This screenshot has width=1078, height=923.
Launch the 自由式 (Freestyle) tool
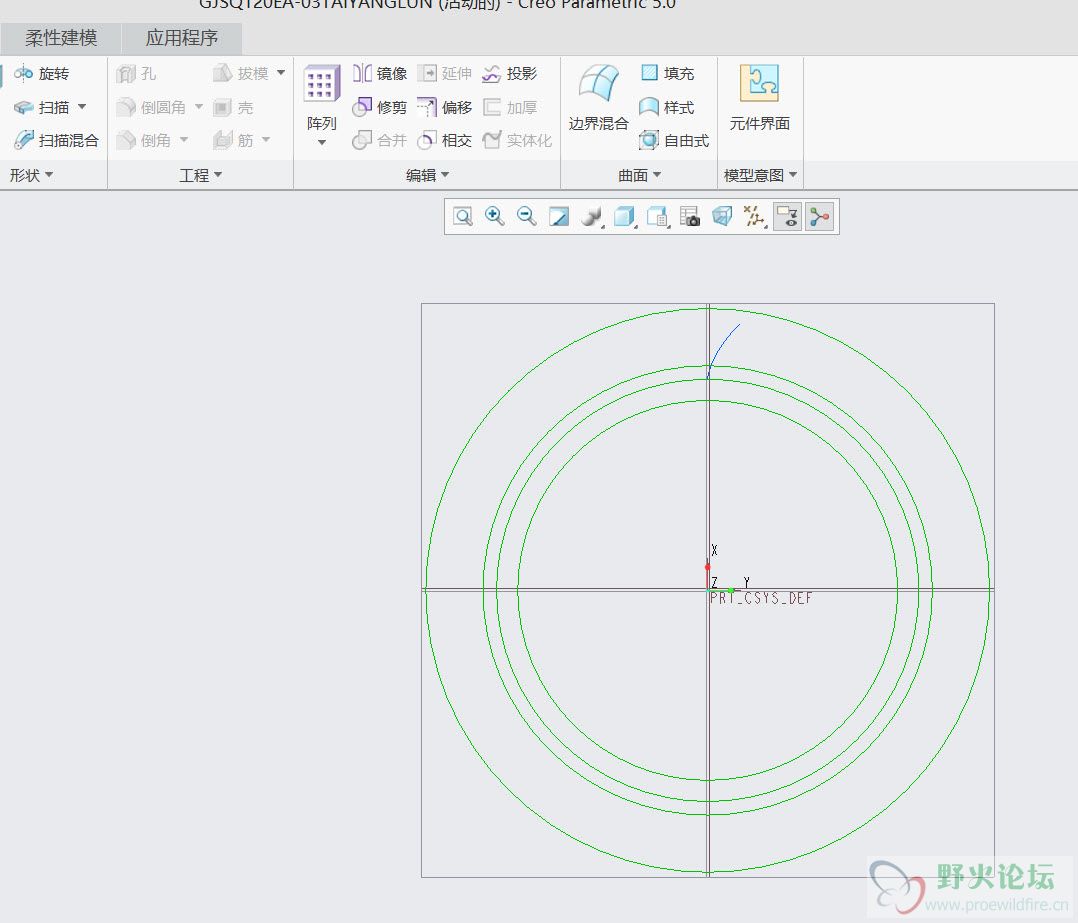(674, 140)
